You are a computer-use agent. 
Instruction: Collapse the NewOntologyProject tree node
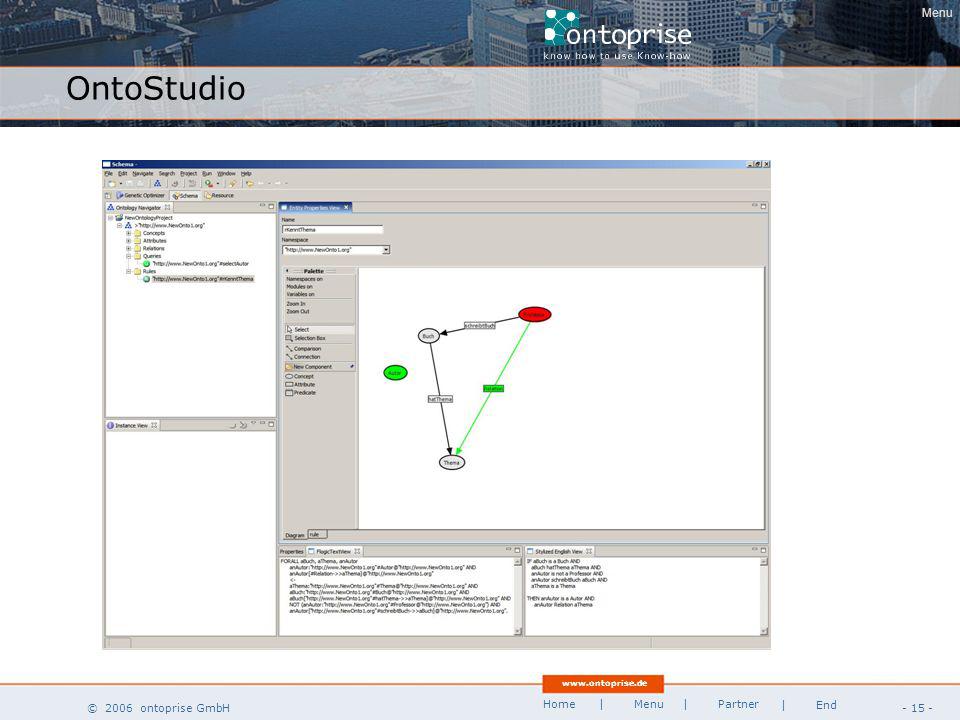pos(111,218)
